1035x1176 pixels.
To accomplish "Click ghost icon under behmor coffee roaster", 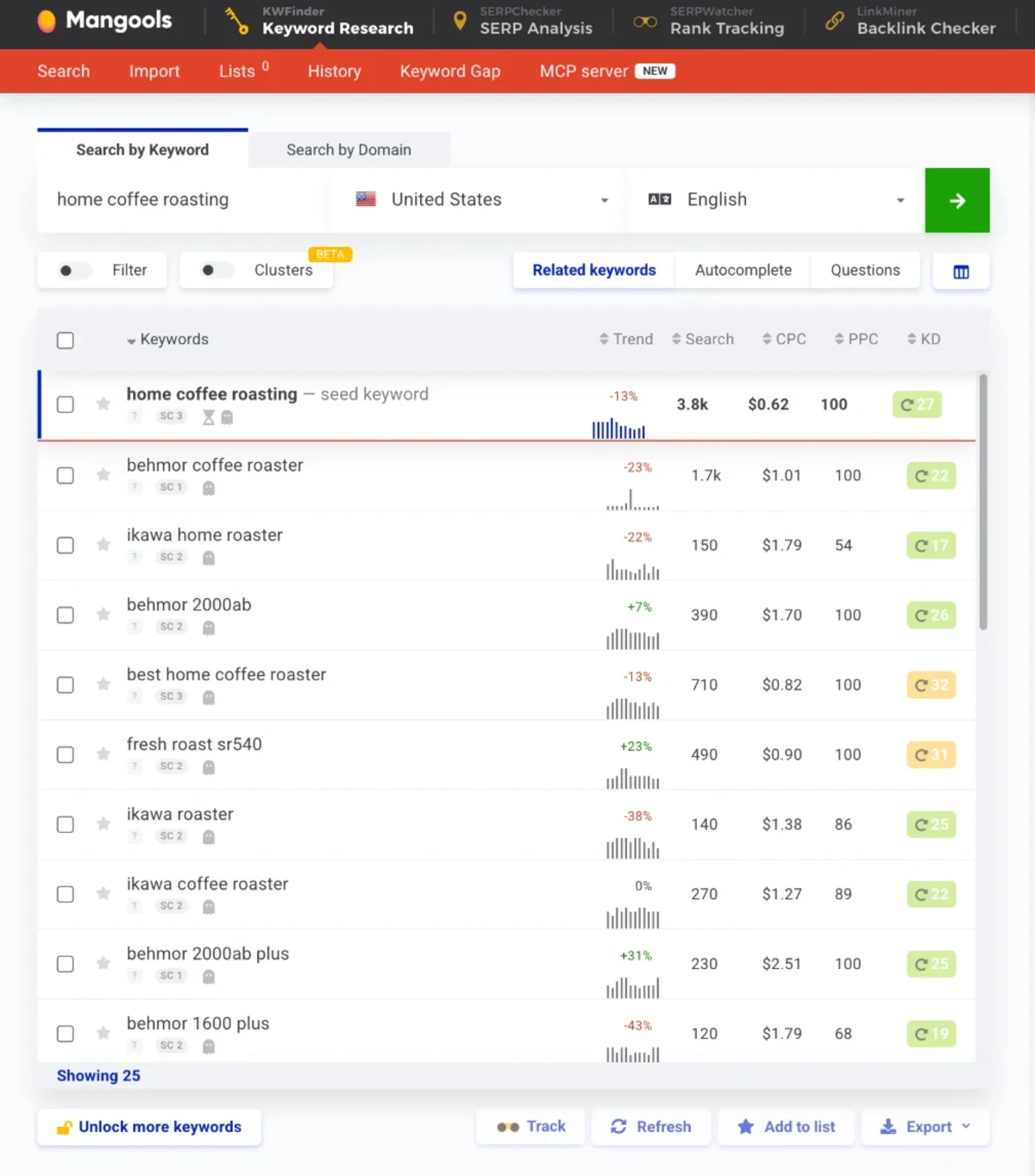I will 208,488.
